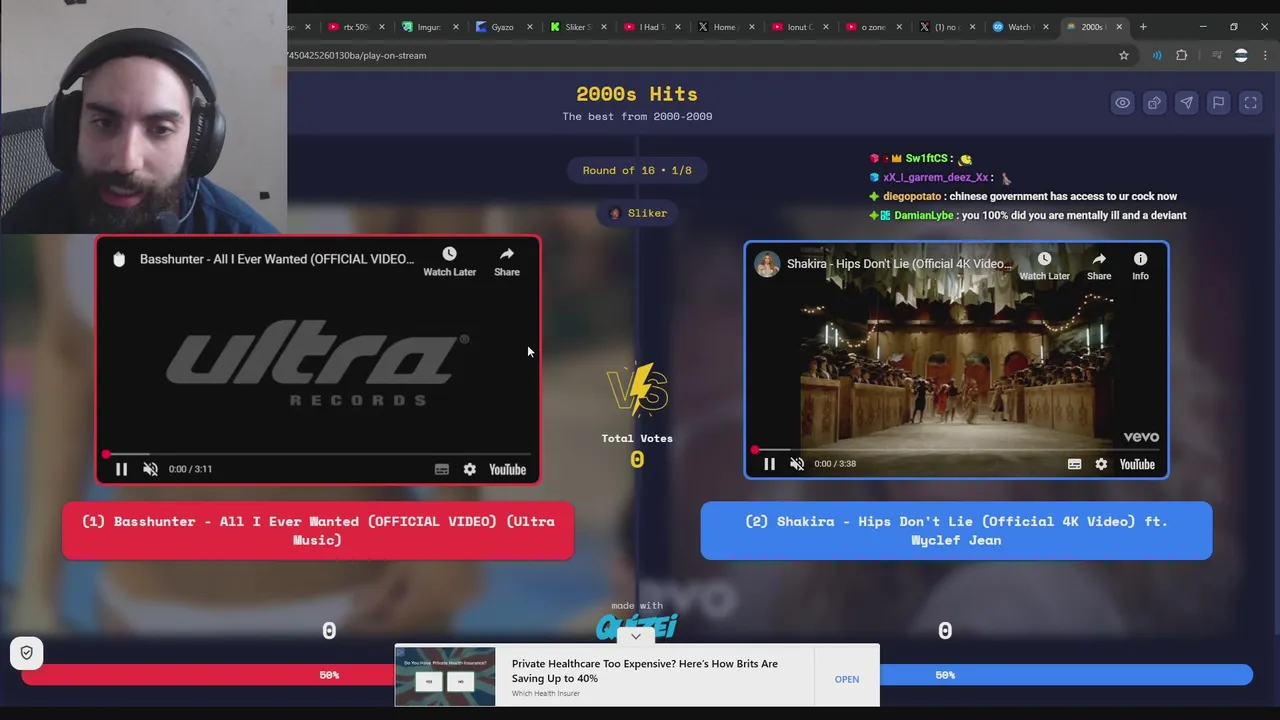Click the Sw1ftCS chat username
Viewport: 1280px width, 720px height.
coord(927,158)
